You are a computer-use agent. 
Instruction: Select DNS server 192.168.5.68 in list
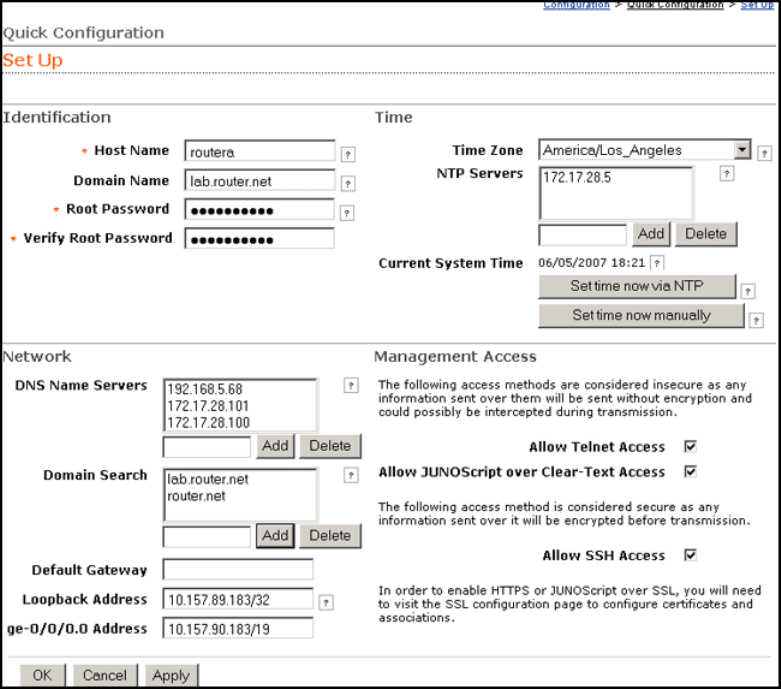coord(205,389)
